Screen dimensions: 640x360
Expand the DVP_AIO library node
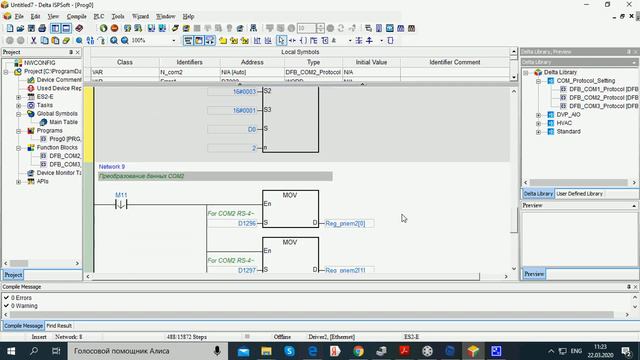click(x=538, y=115)
